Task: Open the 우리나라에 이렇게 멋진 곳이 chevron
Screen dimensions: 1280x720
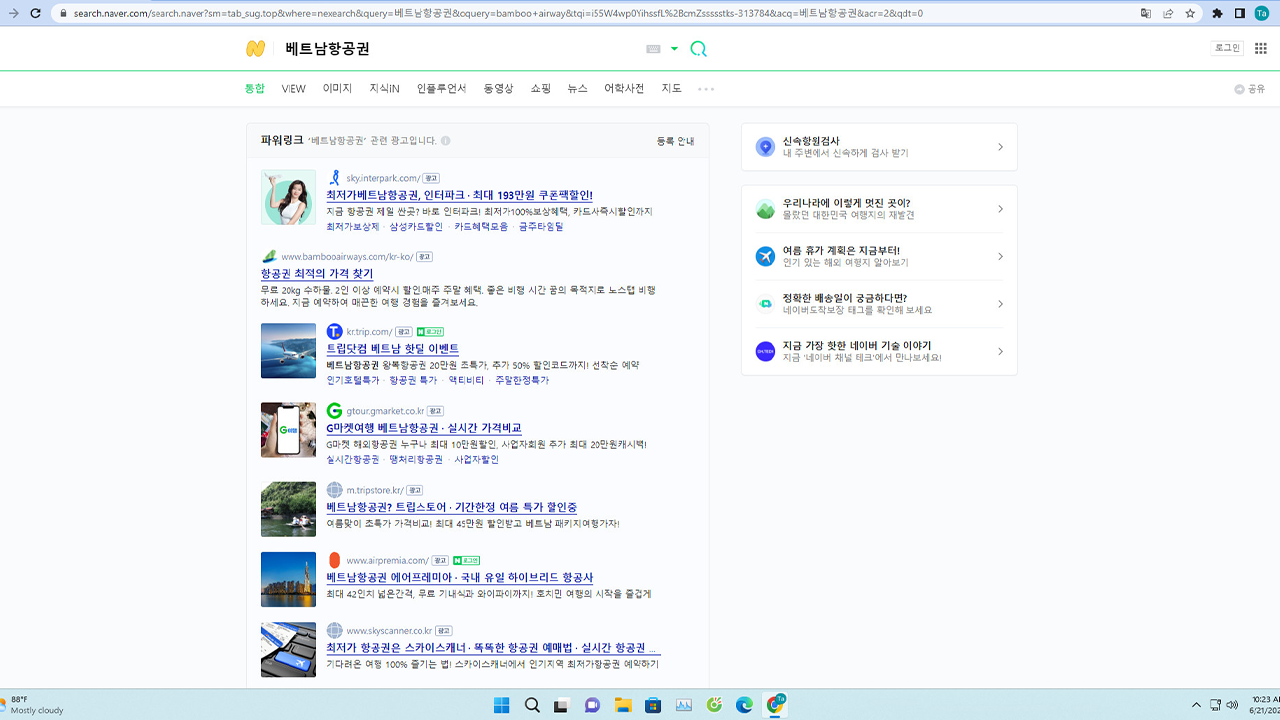Action: coord(1000,209)
